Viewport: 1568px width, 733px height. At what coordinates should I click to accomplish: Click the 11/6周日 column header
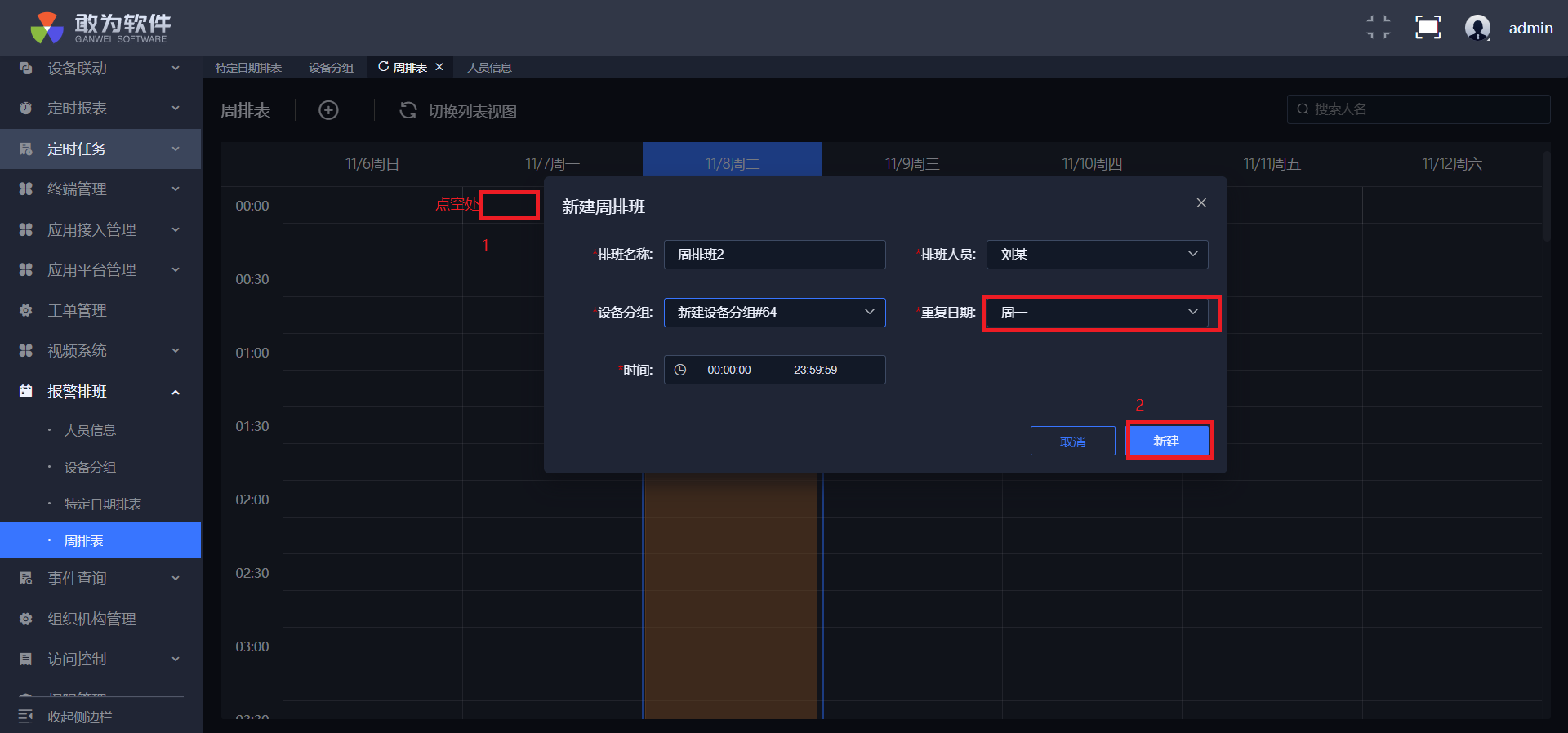[x=372, y=164]
